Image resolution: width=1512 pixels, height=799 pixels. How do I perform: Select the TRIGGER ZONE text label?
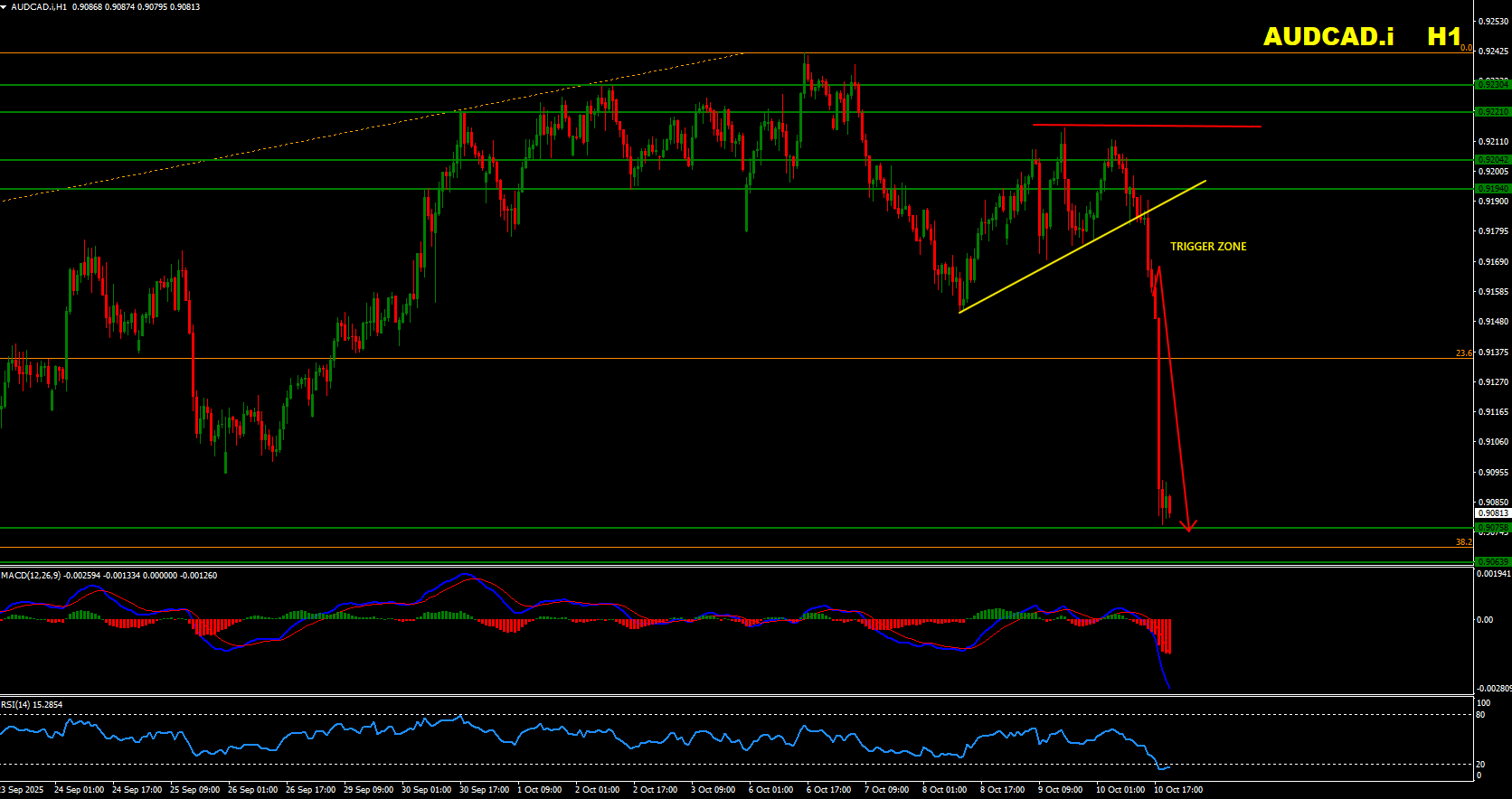(x=1208, y=247)
